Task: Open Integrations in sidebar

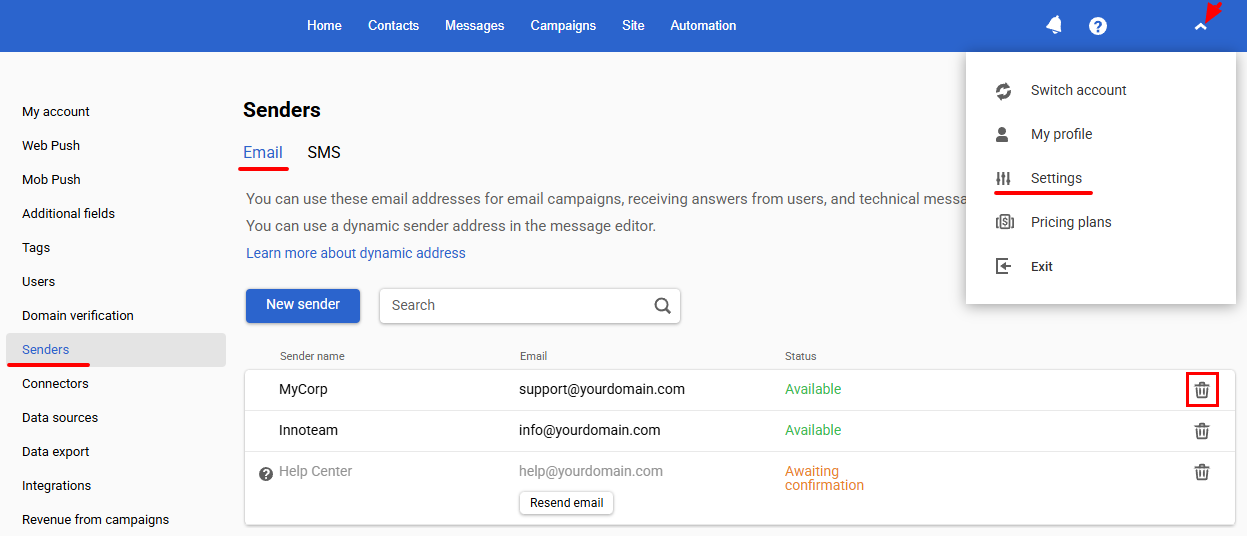Action: click(57, 486)
